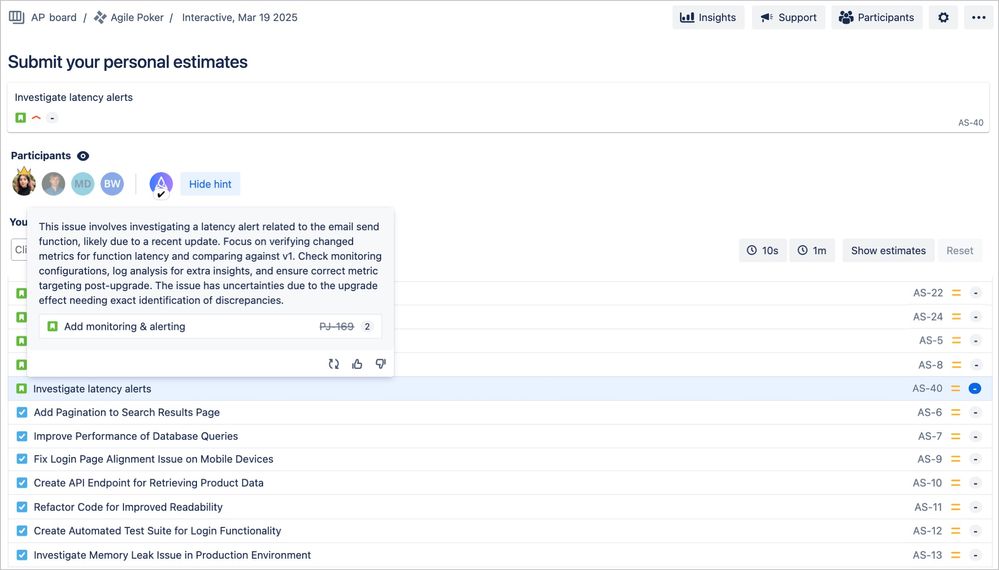This screenshot has height=570, width=999.
Task: Select Create Automated Test Suite row
Action: coord(500,531)
